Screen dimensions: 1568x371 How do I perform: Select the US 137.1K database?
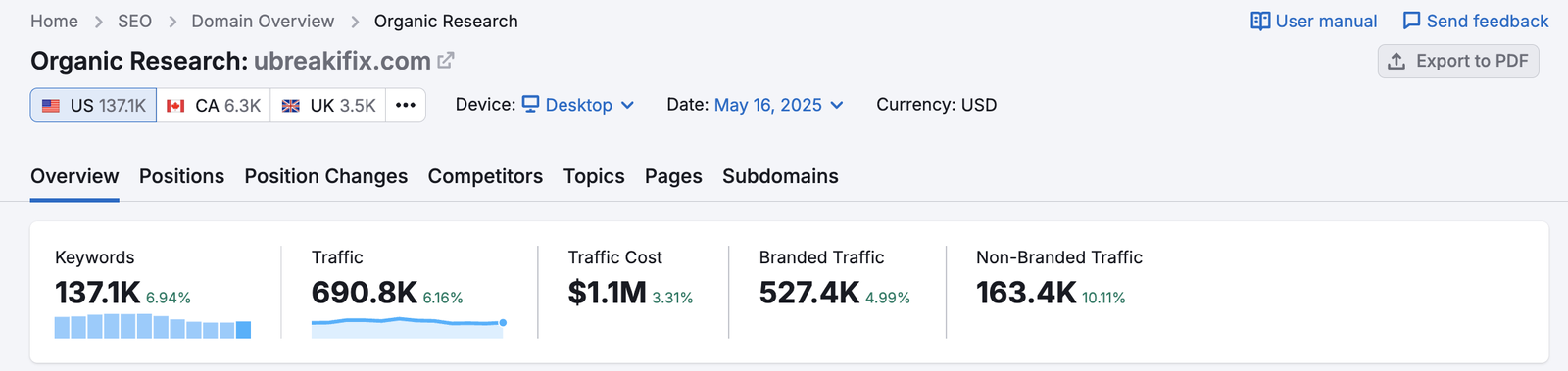point(93,105)
